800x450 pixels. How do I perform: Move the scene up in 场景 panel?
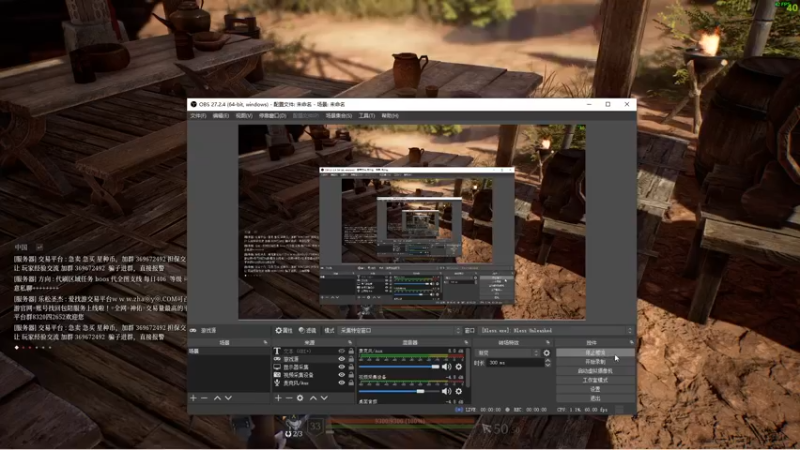[x=217, y=398]
